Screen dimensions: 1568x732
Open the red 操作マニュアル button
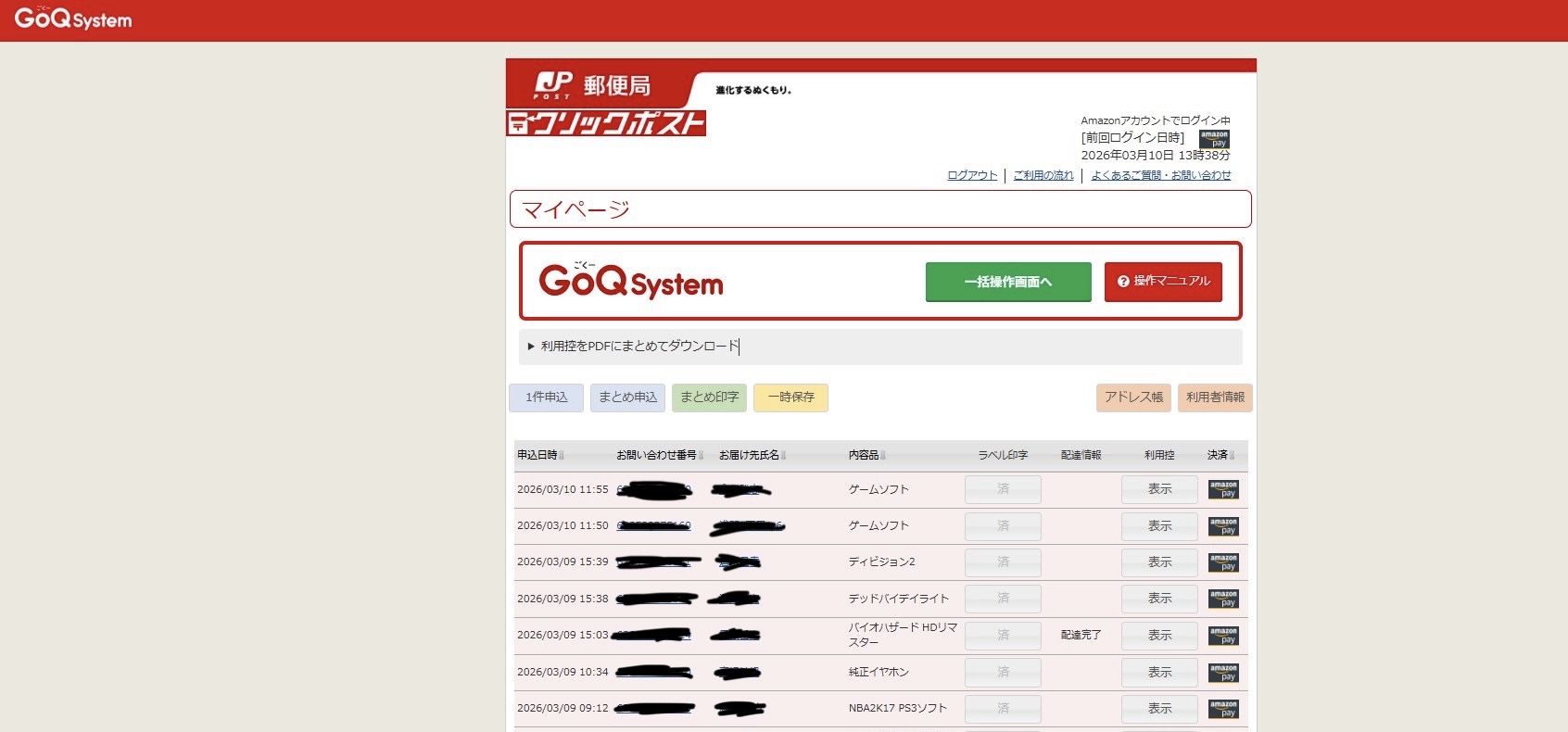[x=1163, y=282]
